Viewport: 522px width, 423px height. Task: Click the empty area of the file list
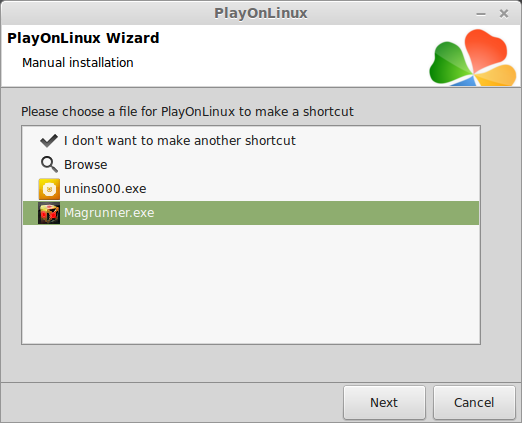(x=251, y=284)
